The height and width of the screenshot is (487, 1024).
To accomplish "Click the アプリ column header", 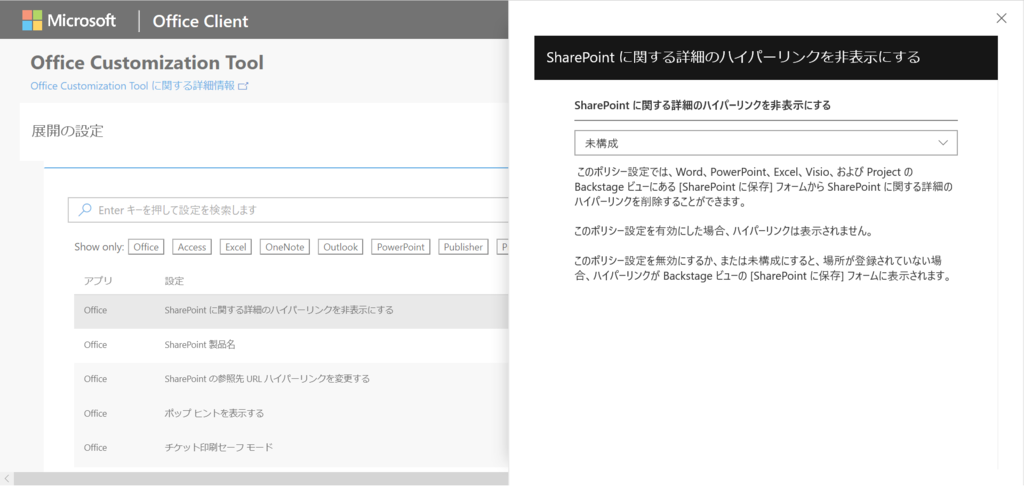I will pyautogui.click(x=99, y=281).
